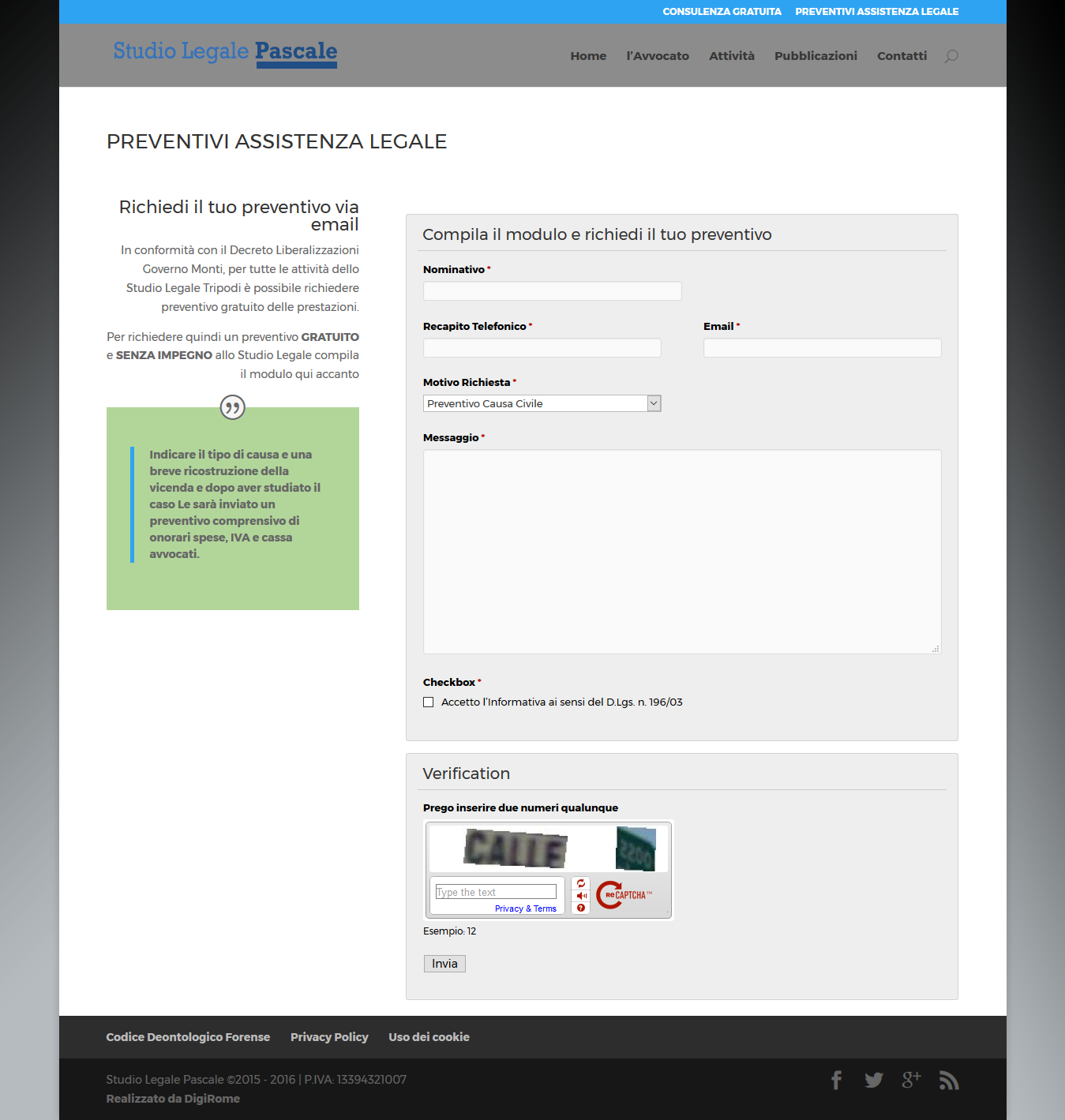Click the 'Esempio: 12' hint text
Image resolution: width=1065 pixels, height=1120 pixels.
pyautogui.click(x=449, y=931)
